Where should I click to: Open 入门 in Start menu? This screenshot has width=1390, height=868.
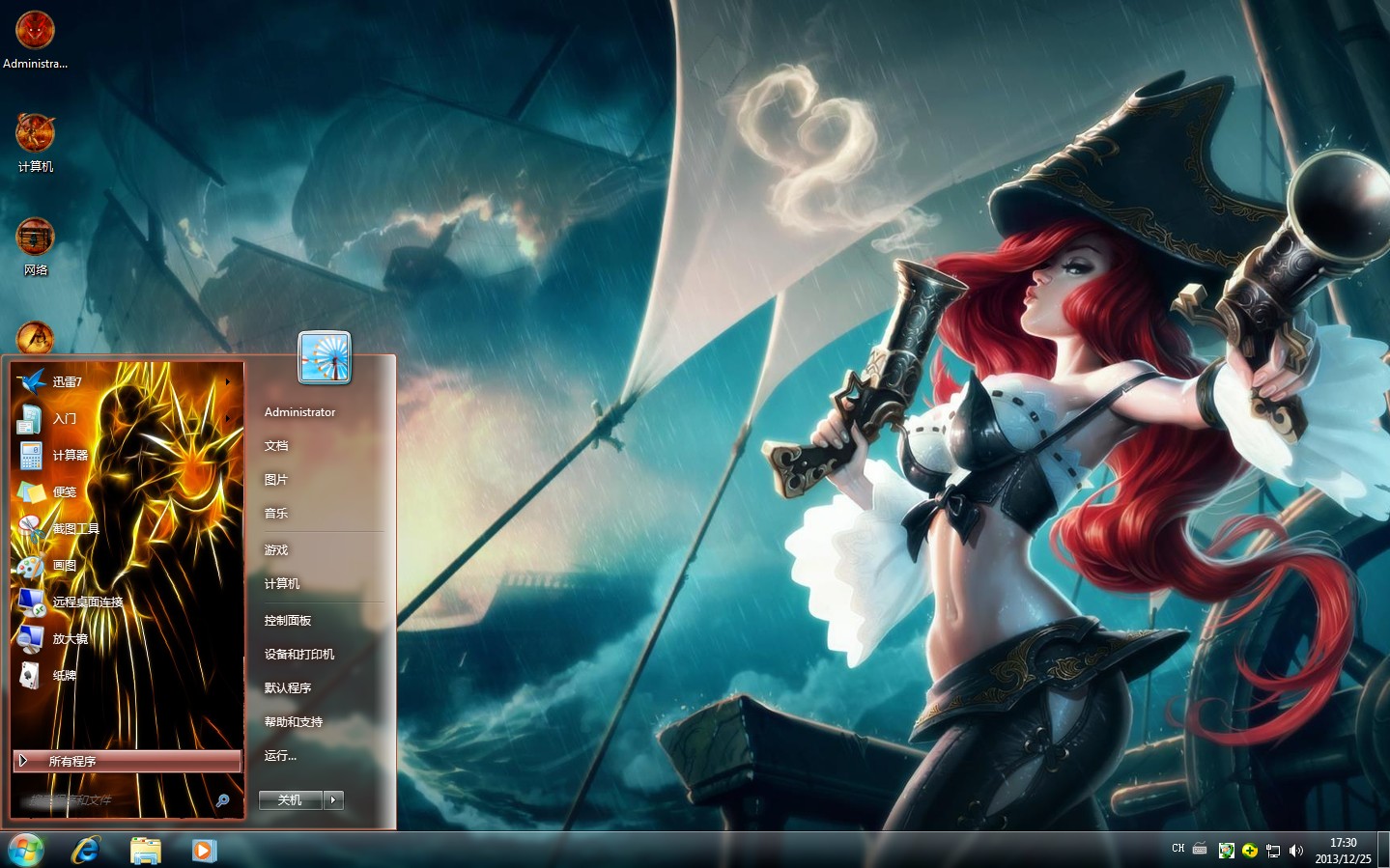click(x=126, y=418)
